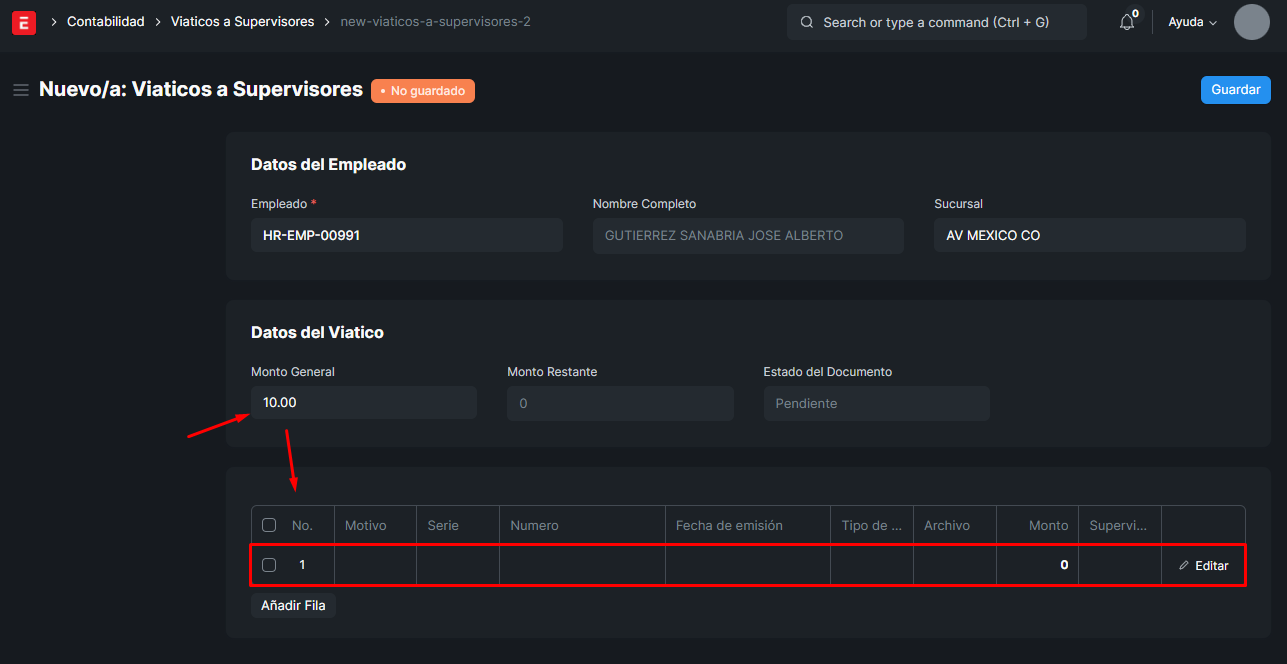
Task: Check the row 1 checkbox
Action: click(269, 565)
